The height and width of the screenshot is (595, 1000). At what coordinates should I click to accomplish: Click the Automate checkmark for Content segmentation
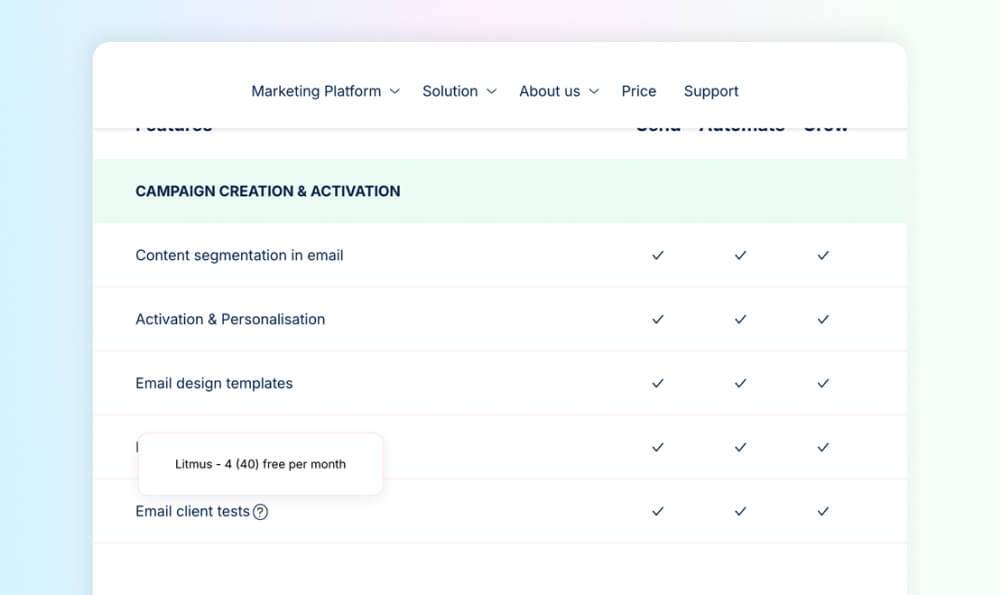point(740,255)
